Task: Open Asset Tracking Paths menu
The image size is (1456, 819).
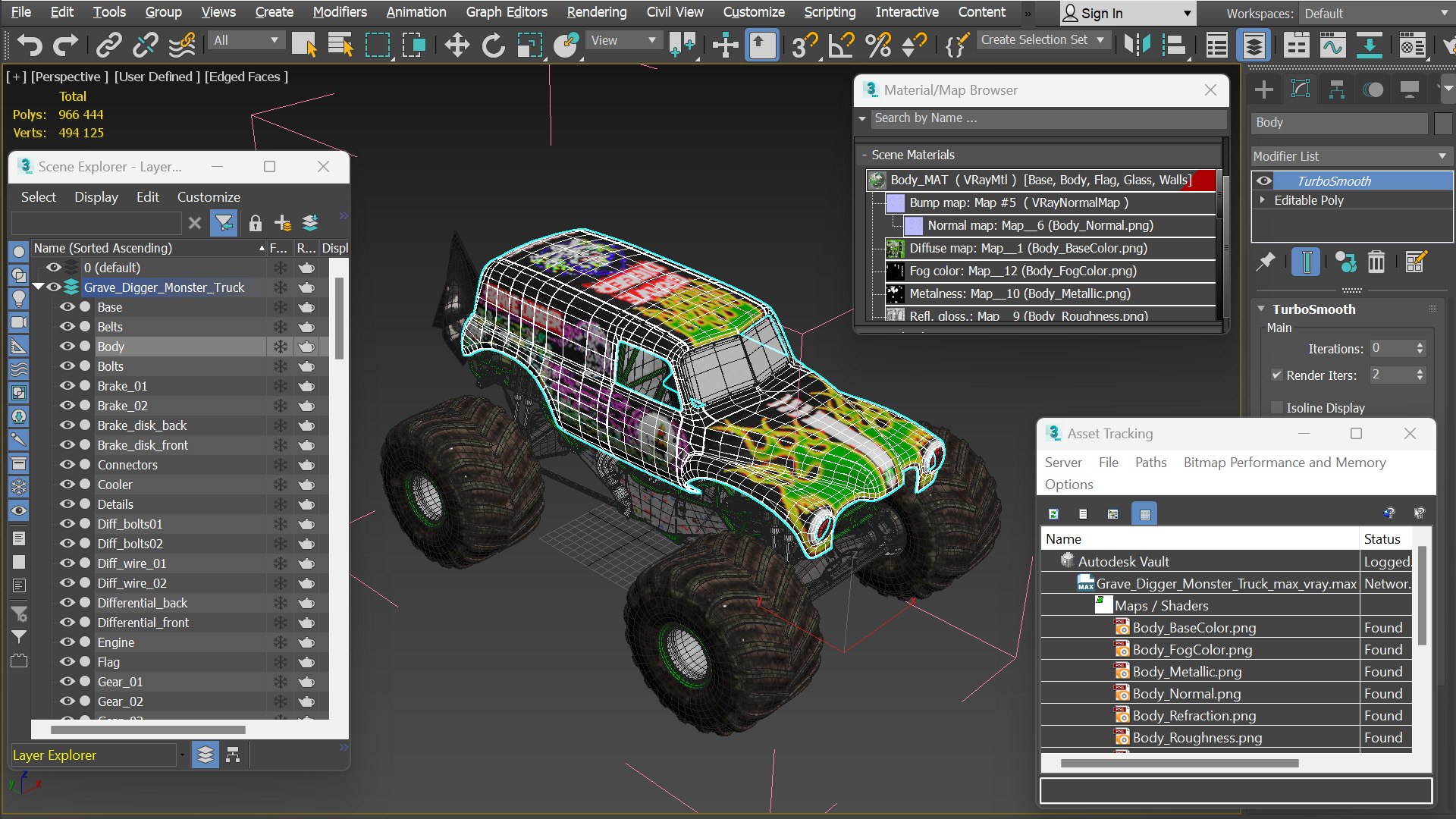Action: [x=1150, y=463]
